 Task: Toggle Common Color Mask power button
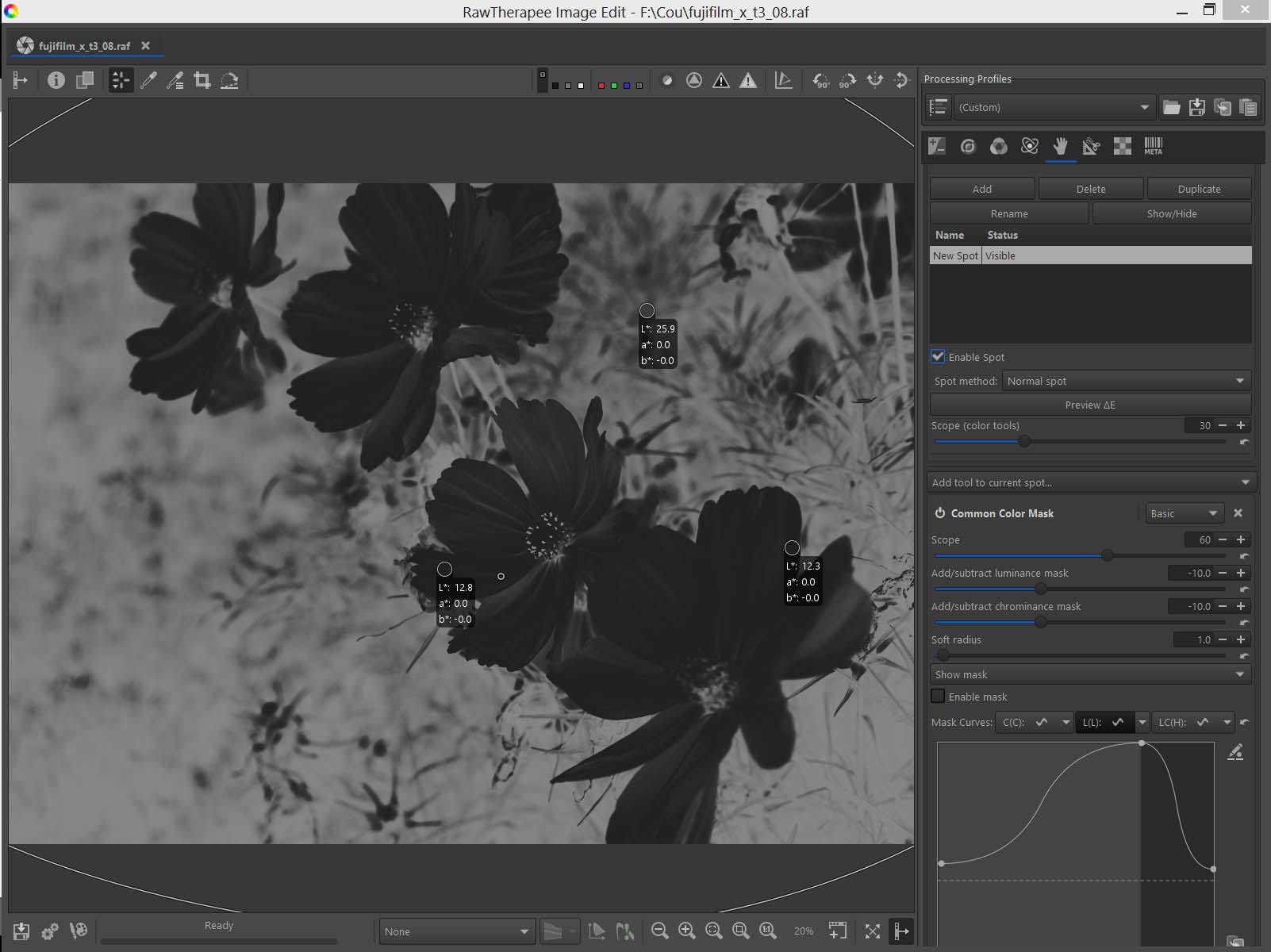(x=940, y=513)
